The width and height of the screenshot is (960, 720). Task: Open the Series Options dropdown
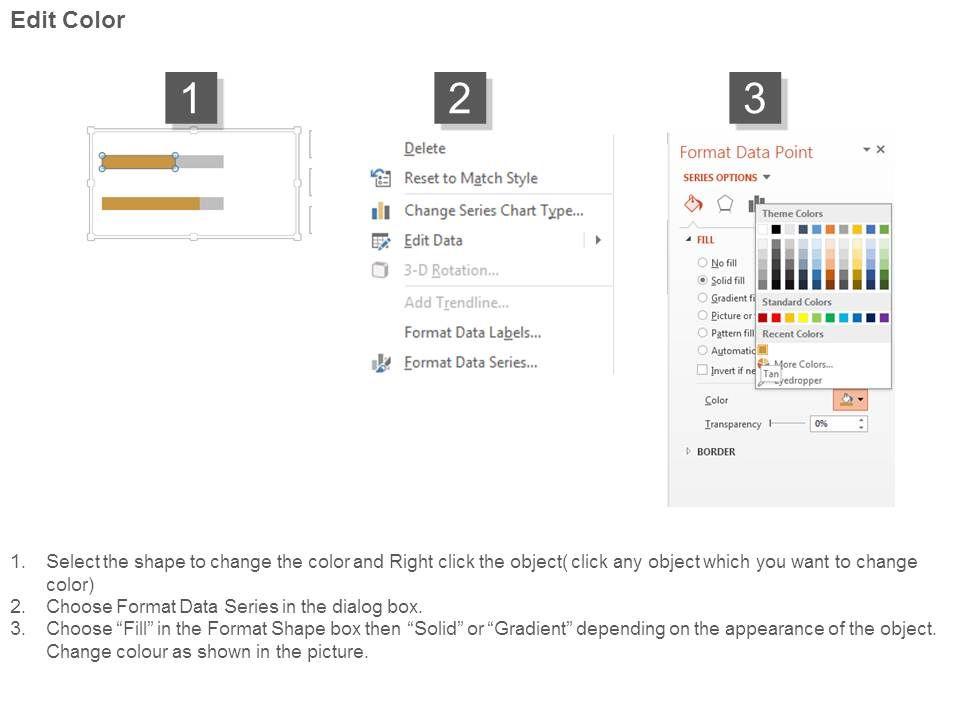pyautogui.click(x=767, y=178)
